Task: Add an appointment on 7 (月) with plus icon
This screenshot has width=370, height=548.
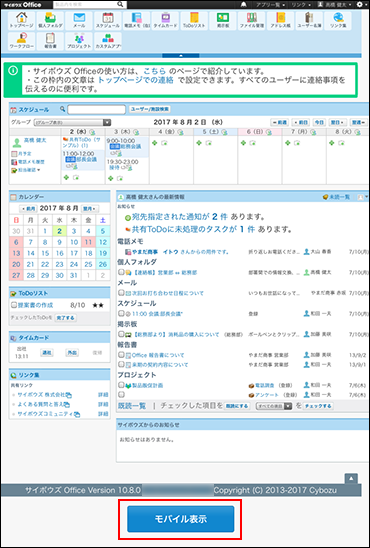Action: (288, 143)
